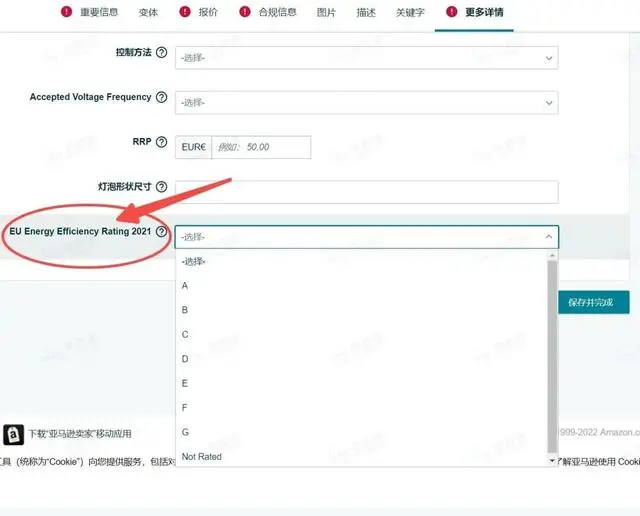This screenshot has height=516, width=640.
Task: Click the red alert icon beside 报价
Action: [x=185, y=12]
